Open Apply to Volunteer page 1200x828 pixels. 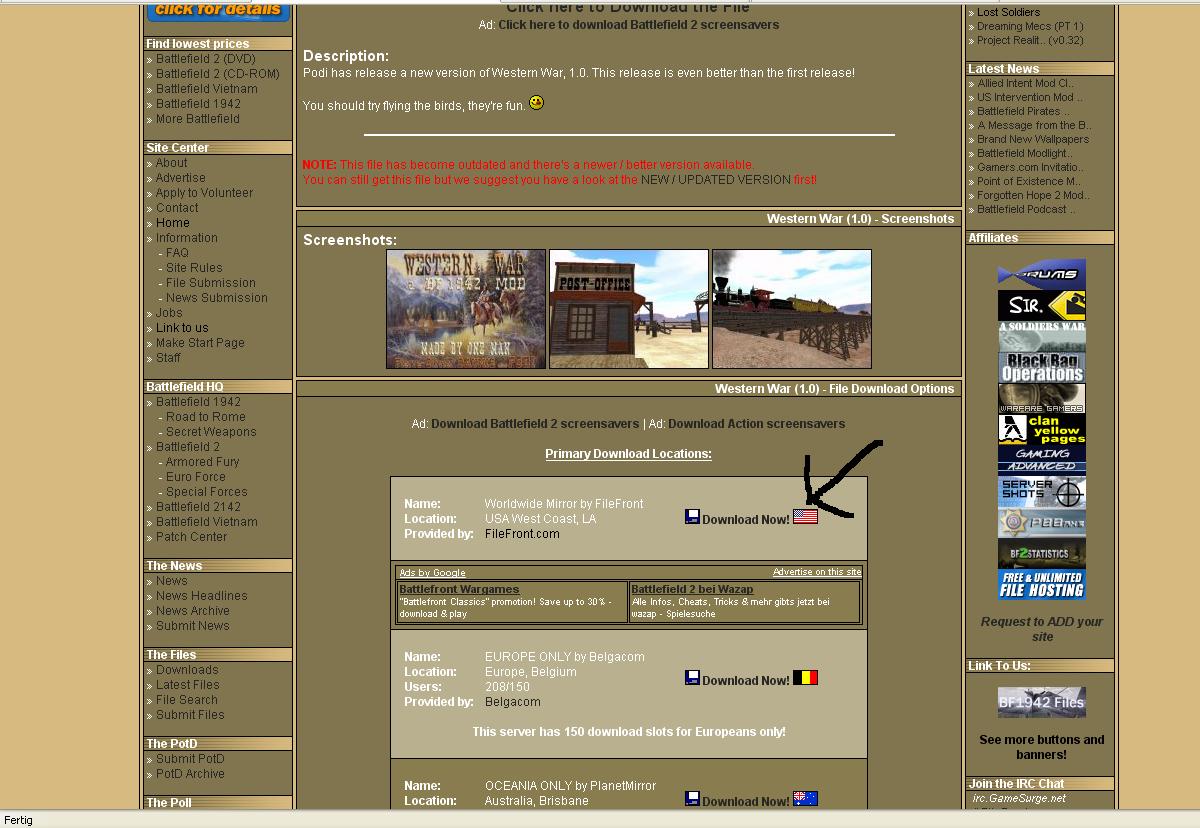click(205, 193)
